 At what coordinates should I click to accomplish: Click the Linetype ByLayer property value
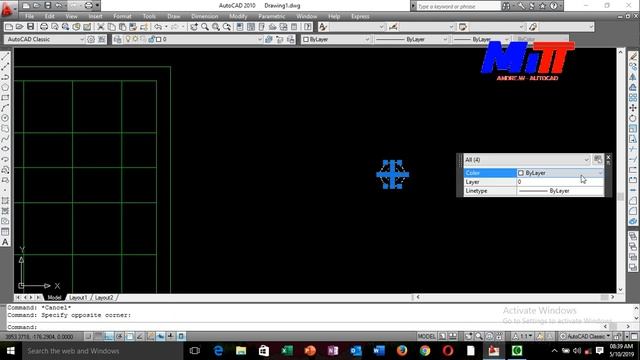(x=560, y=191)
